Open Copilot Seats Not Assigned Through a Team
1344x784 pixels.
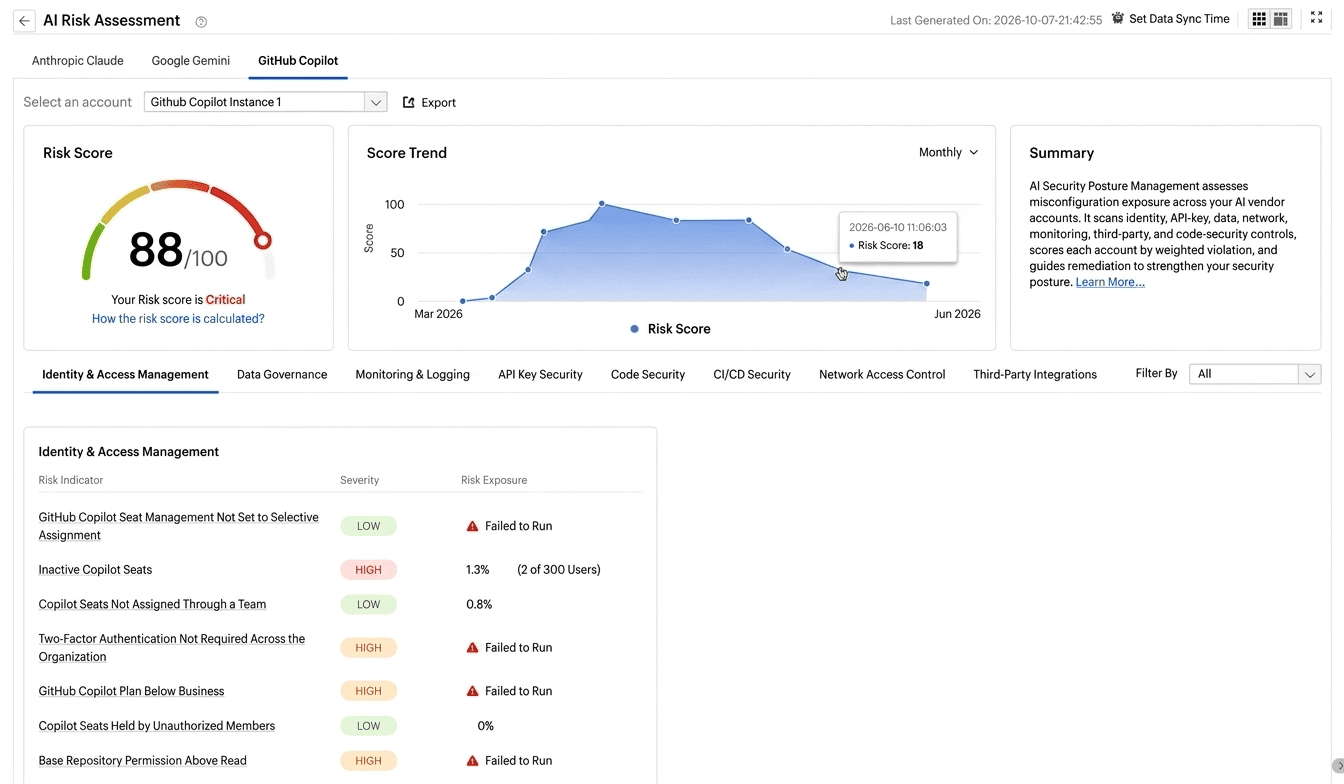coord(152,605)
